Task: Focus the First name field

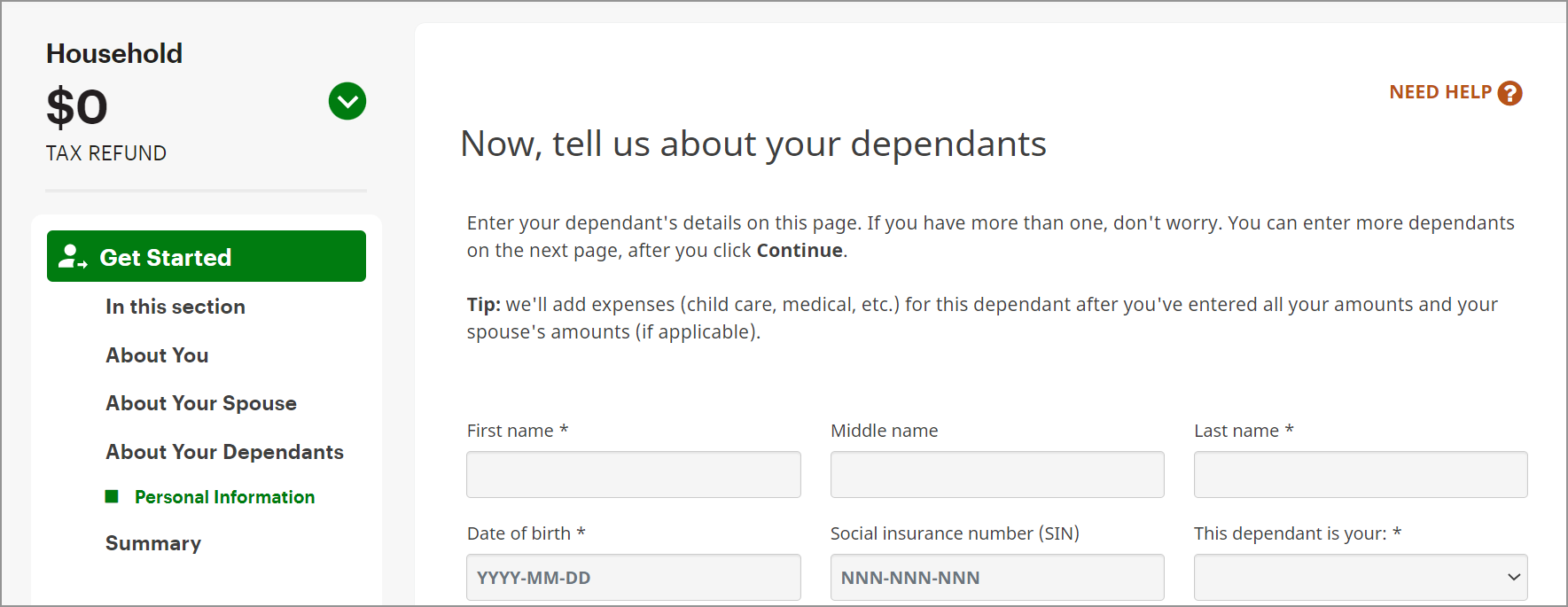Action: (x=634, y=474)
